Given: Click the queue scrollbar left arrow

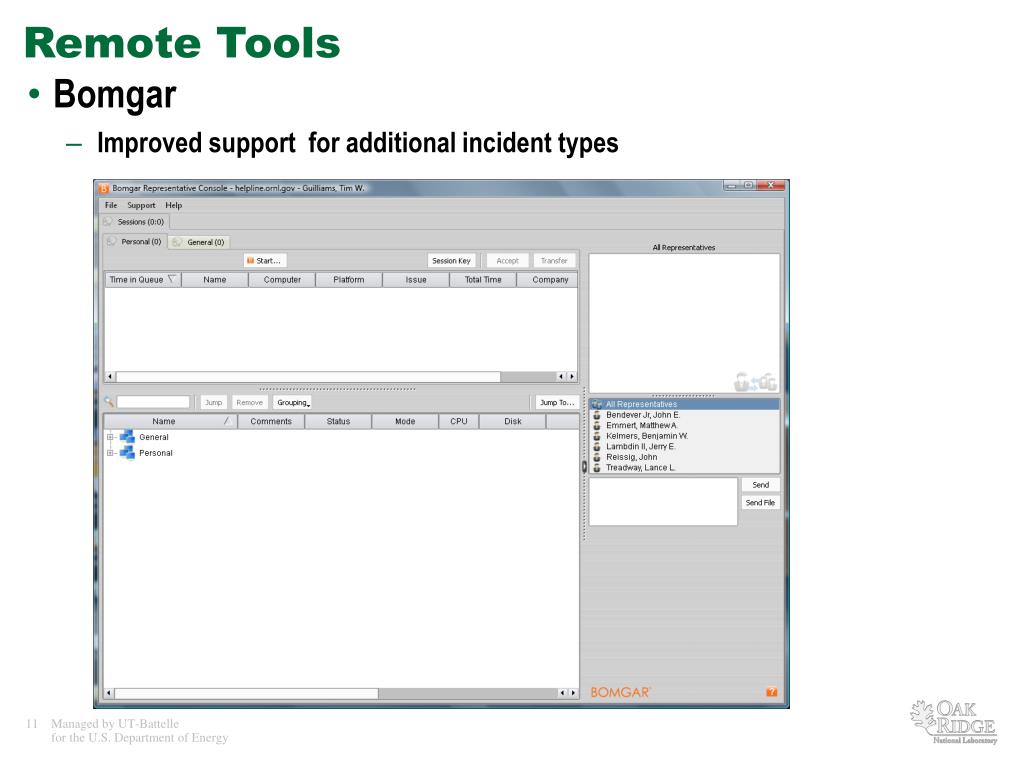Looking at the screenshot, I should tap(110, 376).
